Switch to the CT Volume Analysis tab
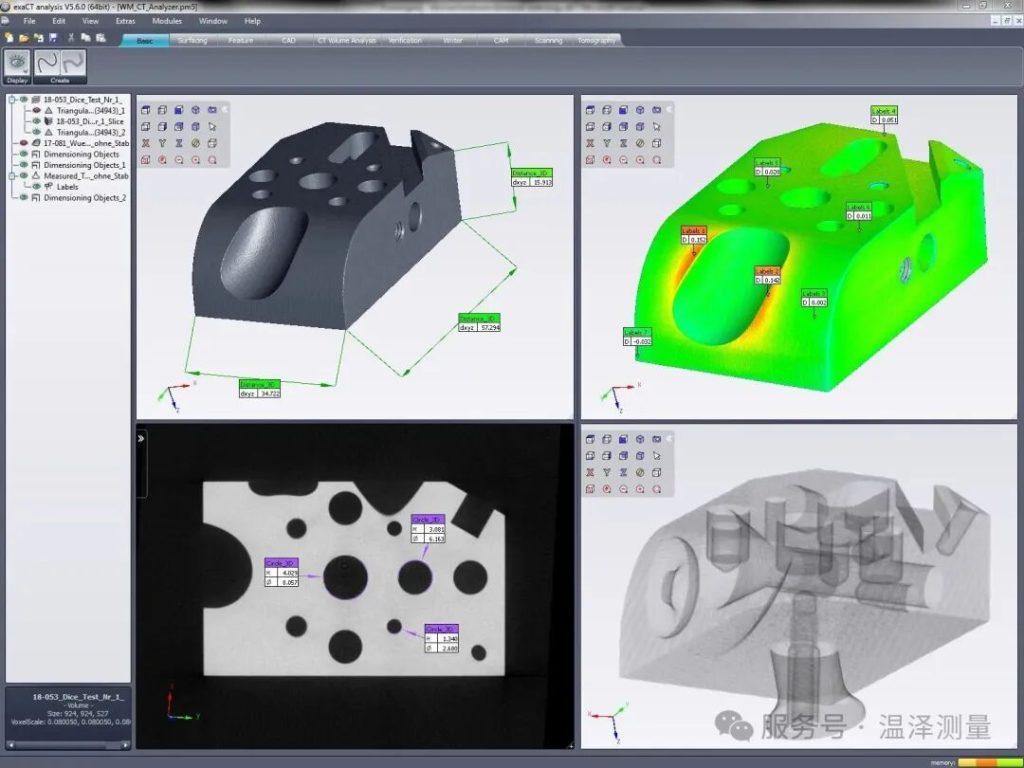Screen dimensions: 1024x768 pyautogui.click(x=346, y=41)
